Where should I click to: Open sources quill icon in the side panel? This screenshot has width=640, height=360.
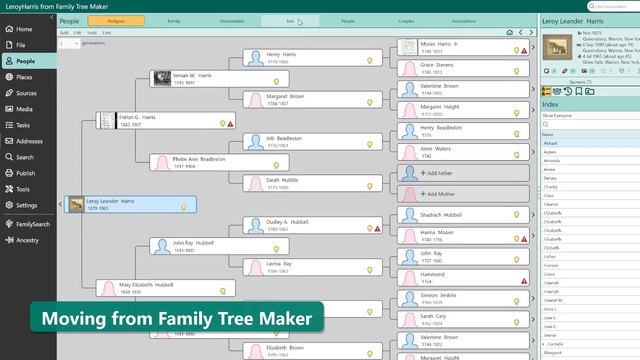[x=565, y=71]
